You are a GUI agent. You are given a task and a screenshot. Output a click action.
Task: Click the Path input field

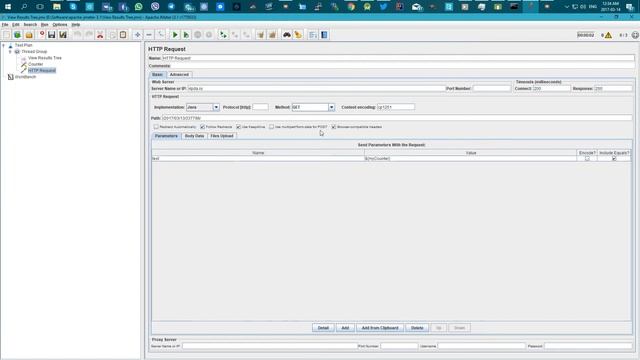397,118
